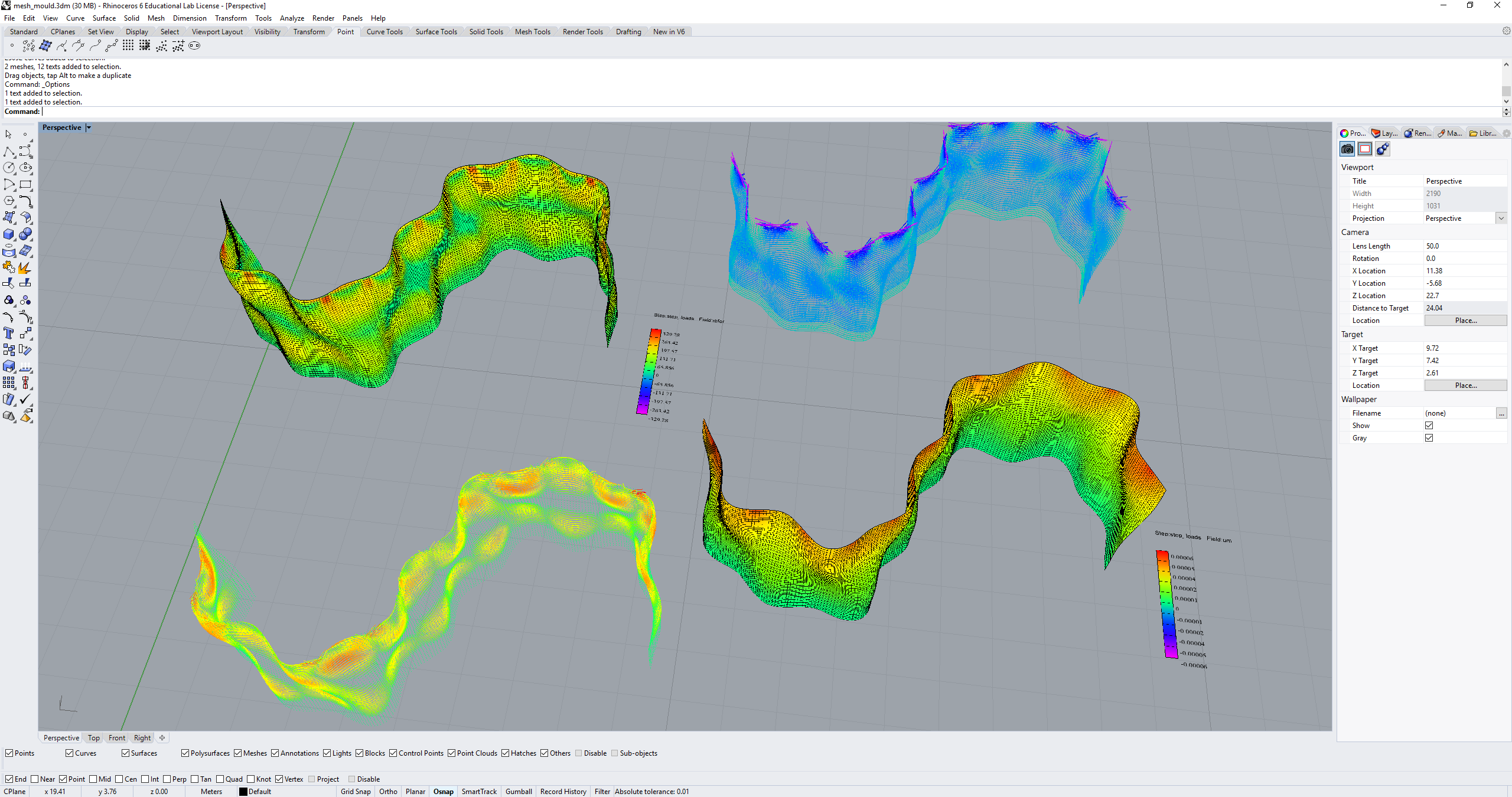Enable the Near object snap
The height and width of the screenshot is (797, 1512).
tap(34, 779)
